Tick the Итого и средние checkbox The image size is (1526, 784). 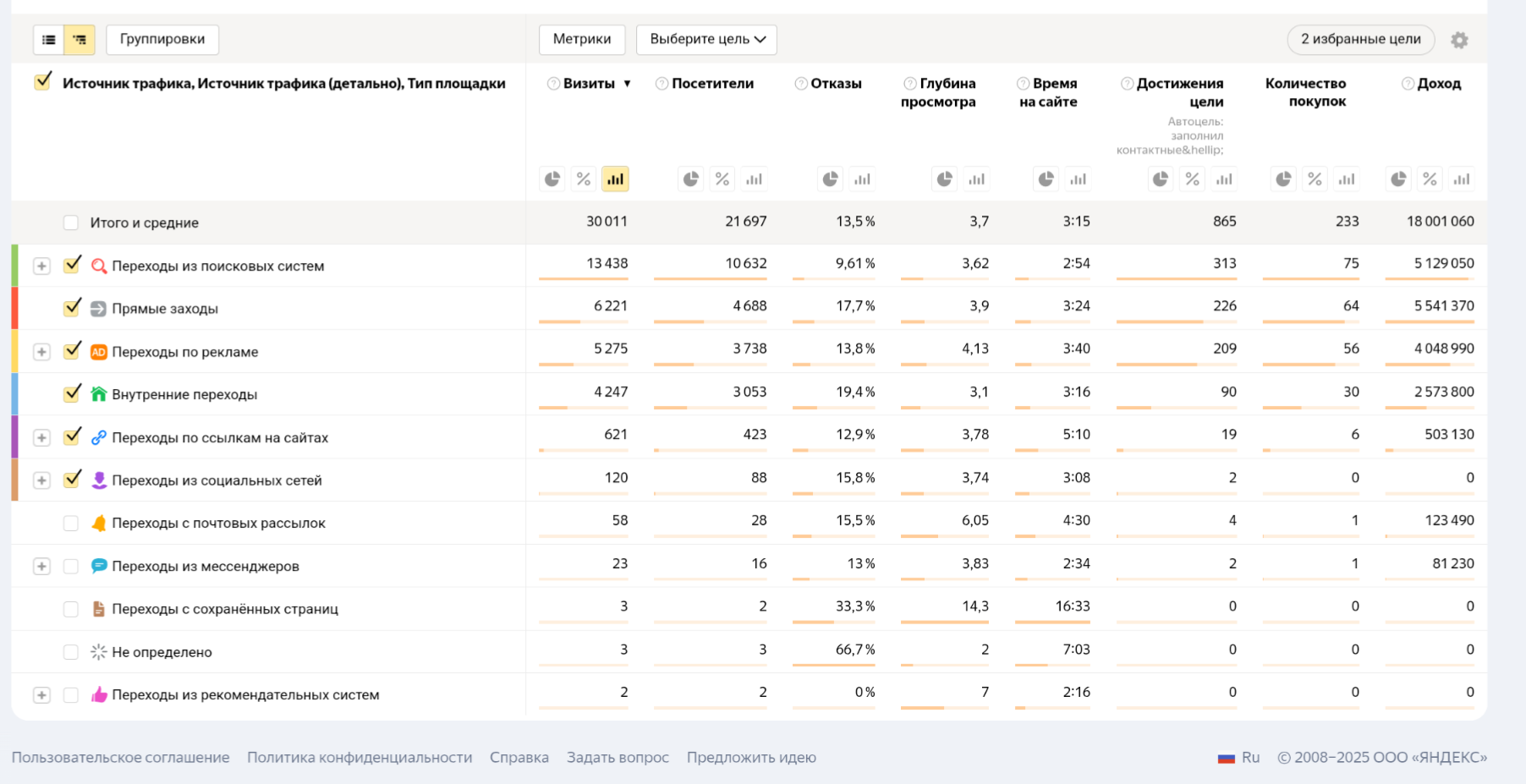(71, 222)
